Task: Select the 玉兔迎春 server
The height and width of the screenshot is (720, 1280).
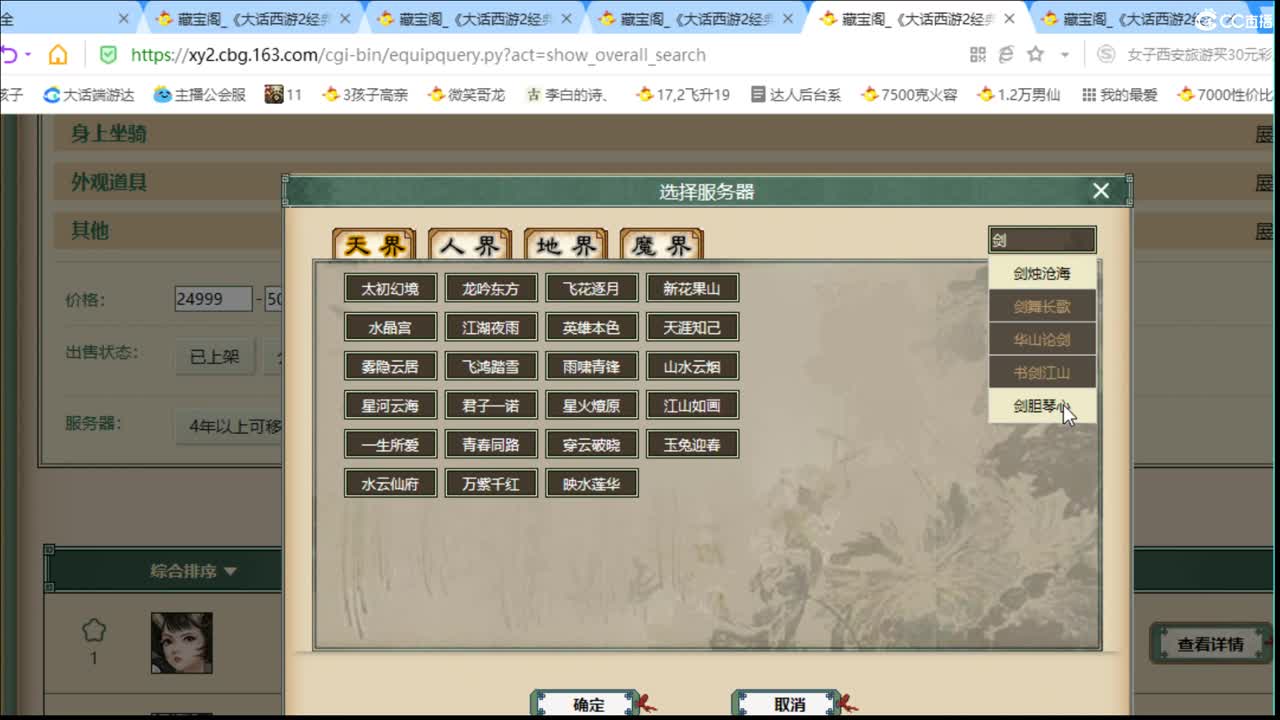Action: 692,444
